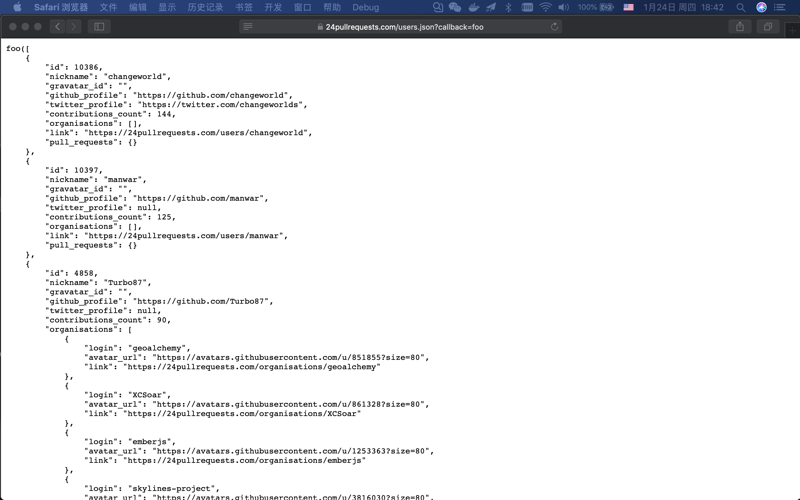This screenshot has width=800, height=500.
Task: Click the status icon left of WeChat
Action: [x=437, y=7]
